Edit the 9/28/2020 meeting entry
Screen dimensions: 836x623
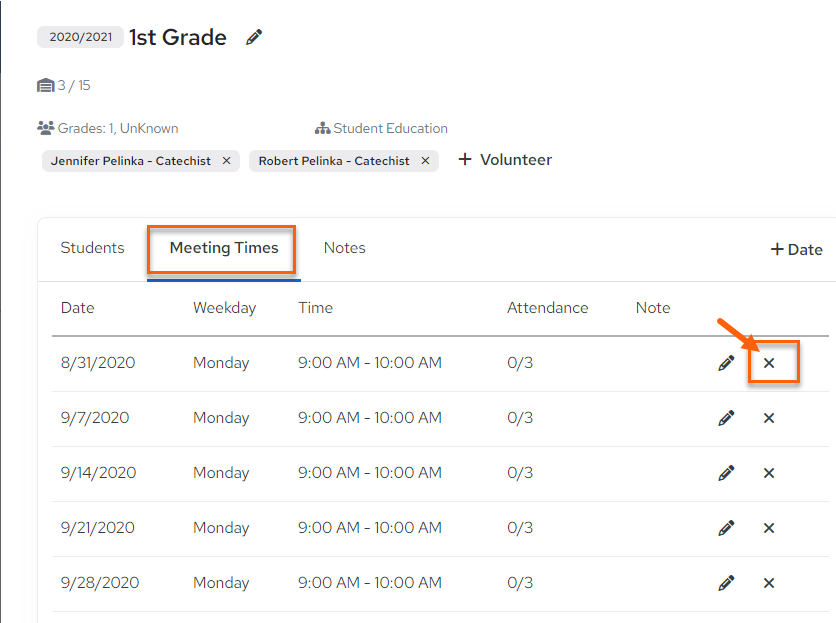pos(726,582)
